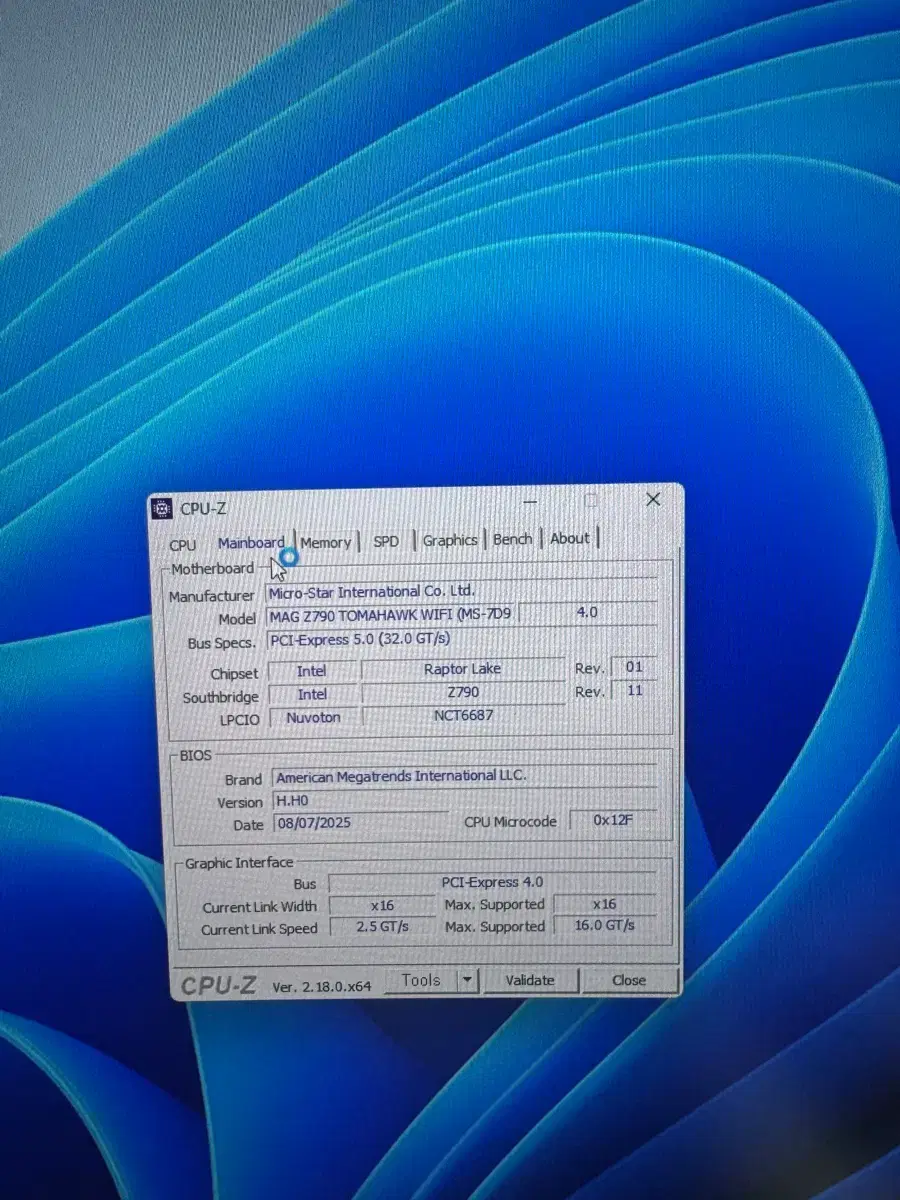Switch to the Memory tab

pos(326,542)
